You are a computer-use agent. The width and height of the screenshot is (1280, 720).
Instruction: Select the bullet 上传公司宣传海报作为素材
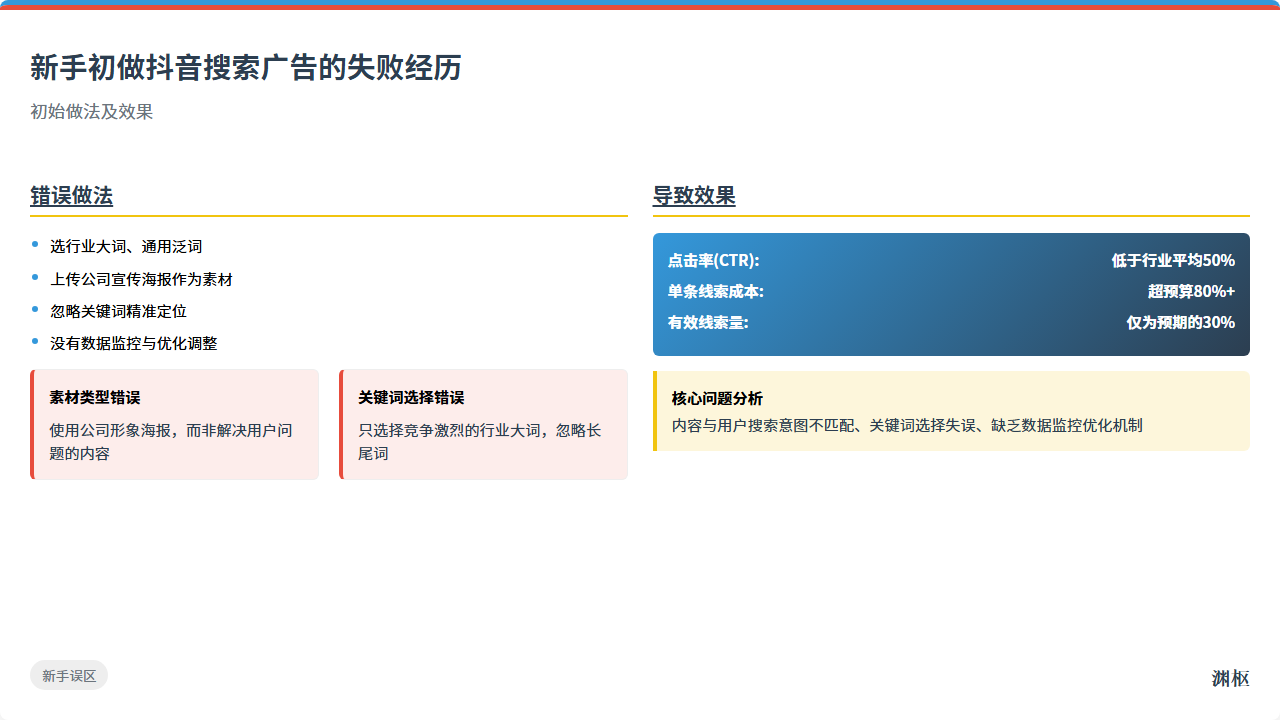click(x=141, y=279)
